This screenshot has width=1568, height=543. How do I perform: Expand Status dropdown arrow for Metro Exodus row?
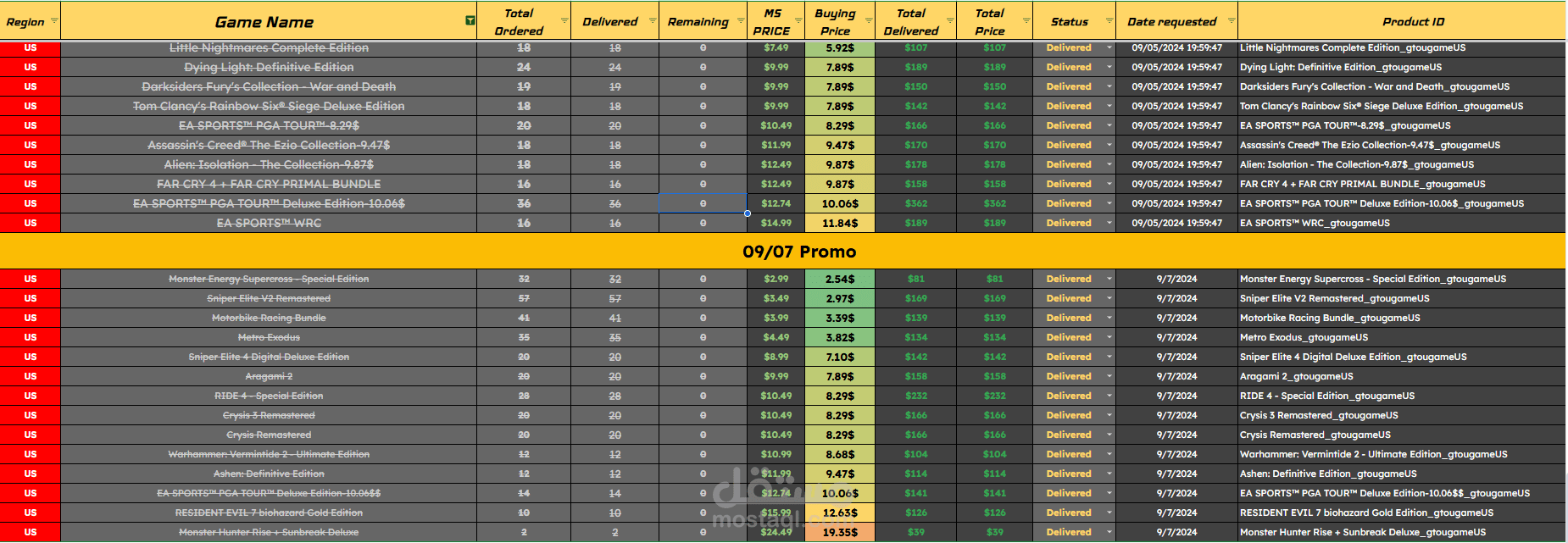click(1109, 337)
